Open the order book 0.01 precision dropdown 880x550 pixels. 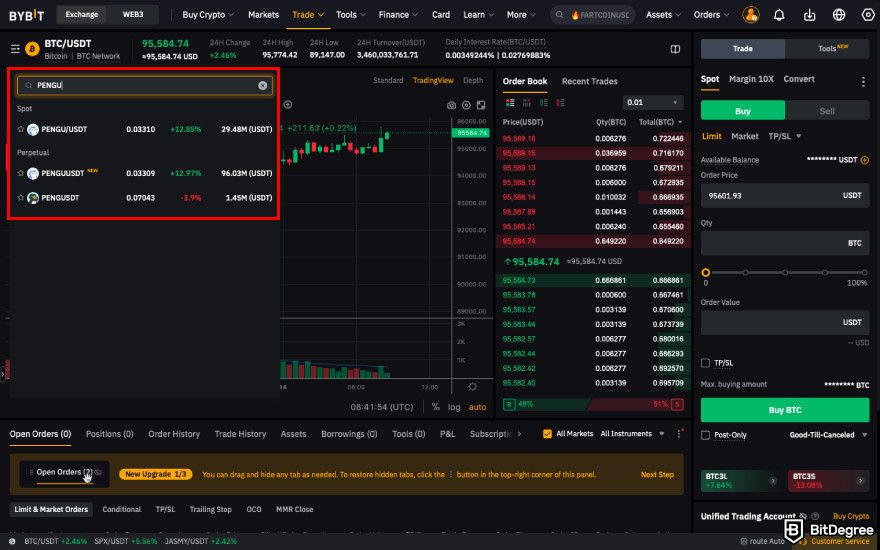pyautogui.click(x=653, y=103)
